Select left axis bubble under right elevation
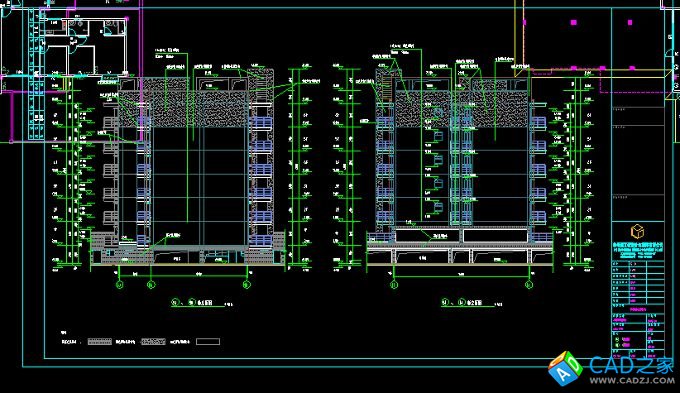Image resolution: width=680 pixels, height=393 pixels. point(394,285)
